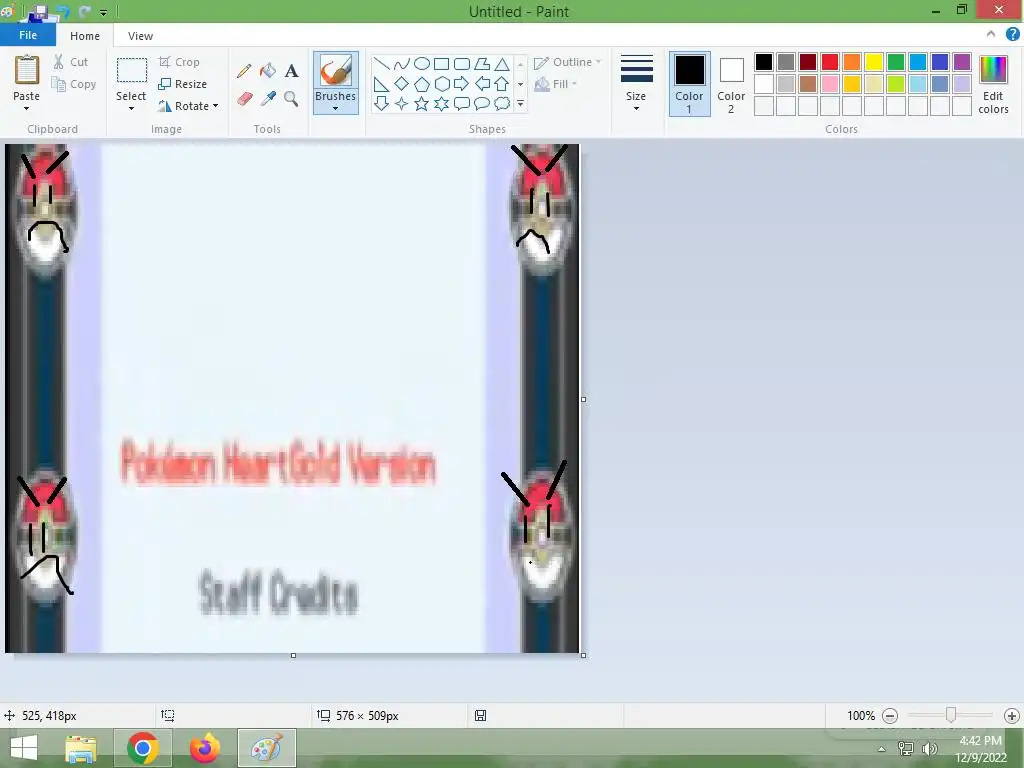Choose the Four-point star shape

pyautogui.click(x=402, y=103)
